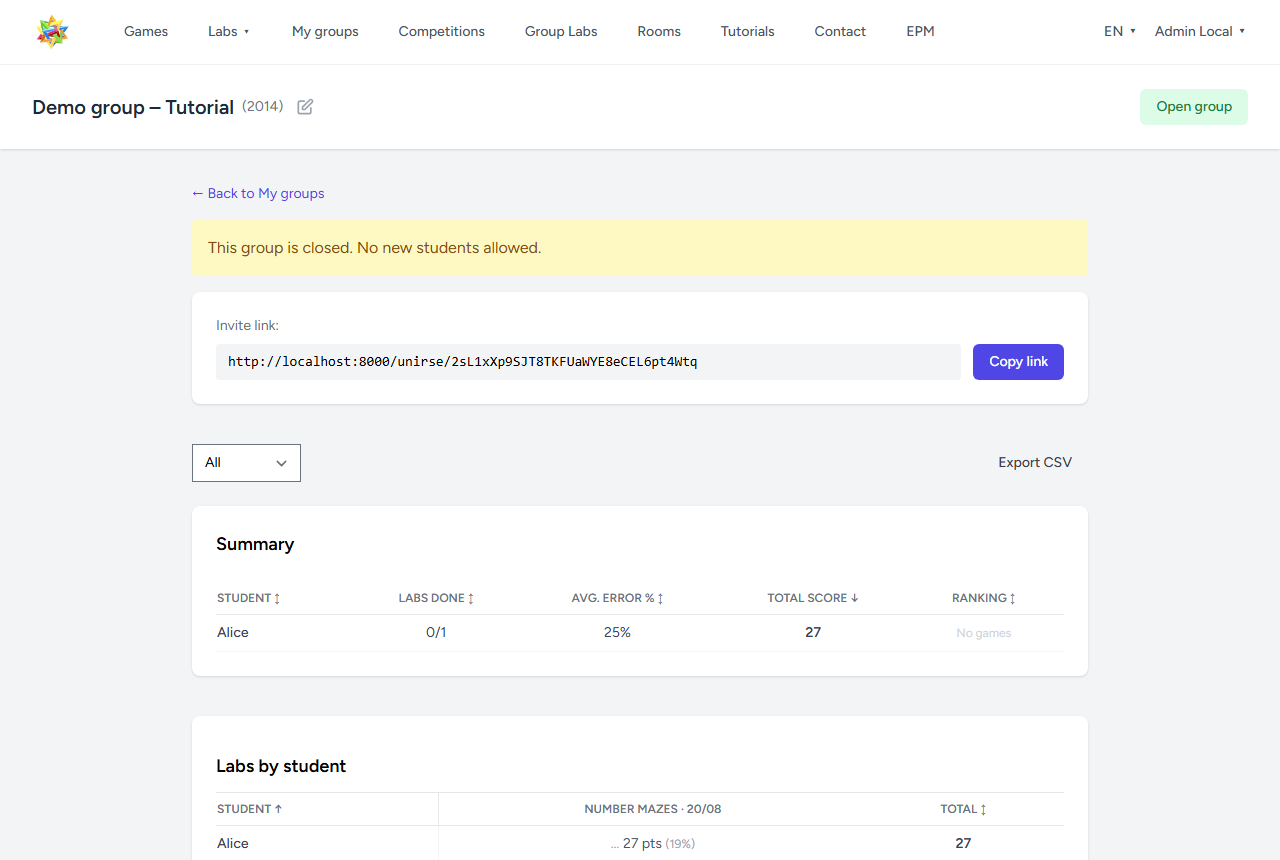The image size is (1280, 860).
Task: Click the (2014) year label
Action: [263, 106]
